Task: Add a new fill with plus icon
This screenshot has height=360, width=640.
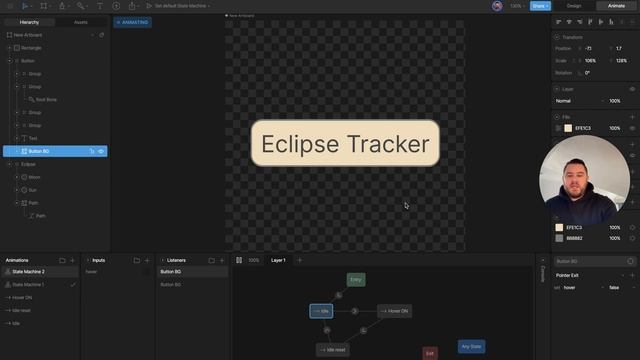Action: 632,117
